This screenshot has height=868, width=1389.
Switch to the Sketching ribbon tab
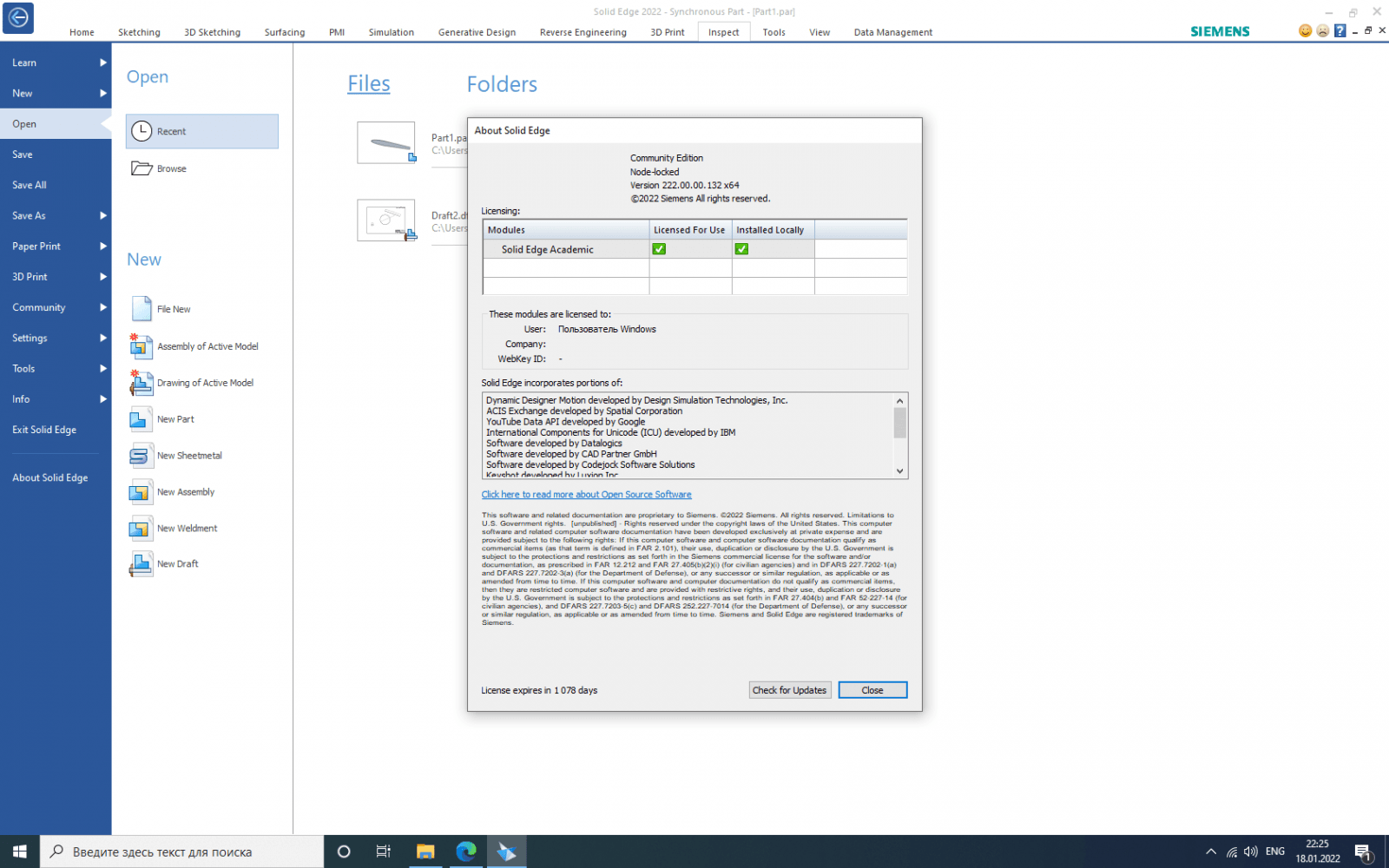(x=139, y=32)
